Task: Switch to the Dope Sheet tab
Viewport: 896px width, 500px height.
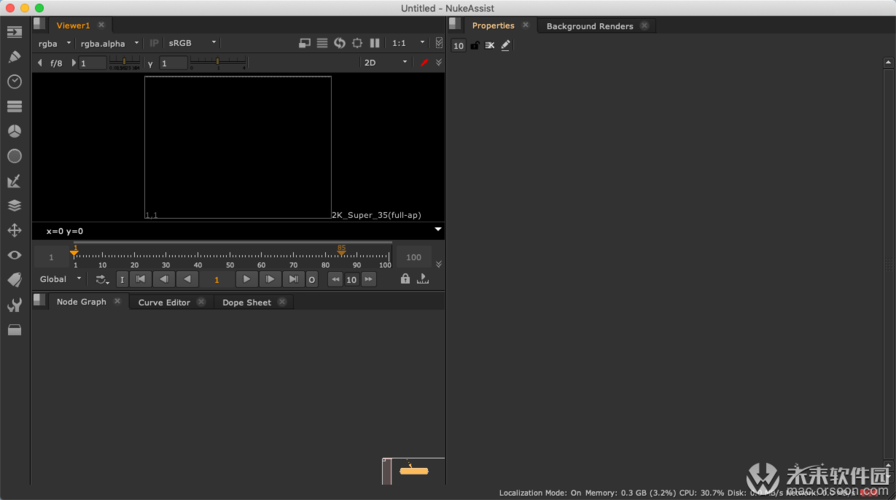Action: coord(246,302)
